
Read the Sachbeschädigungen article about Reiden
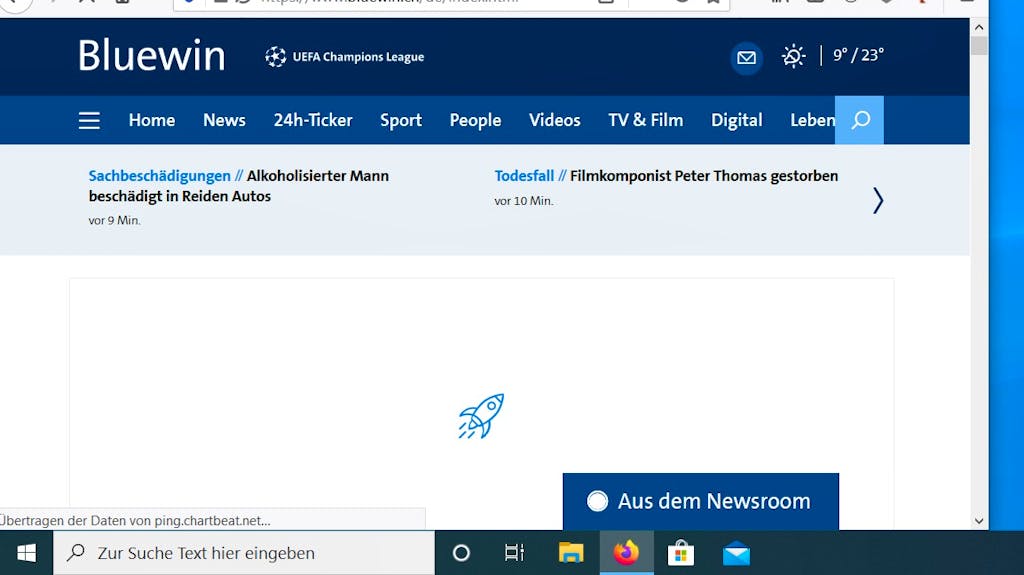(238, 186)
